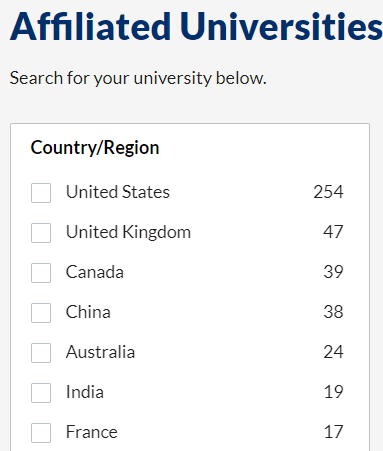
Task: Tick the United Kingdom checkbox
Action: coord(41,233)
